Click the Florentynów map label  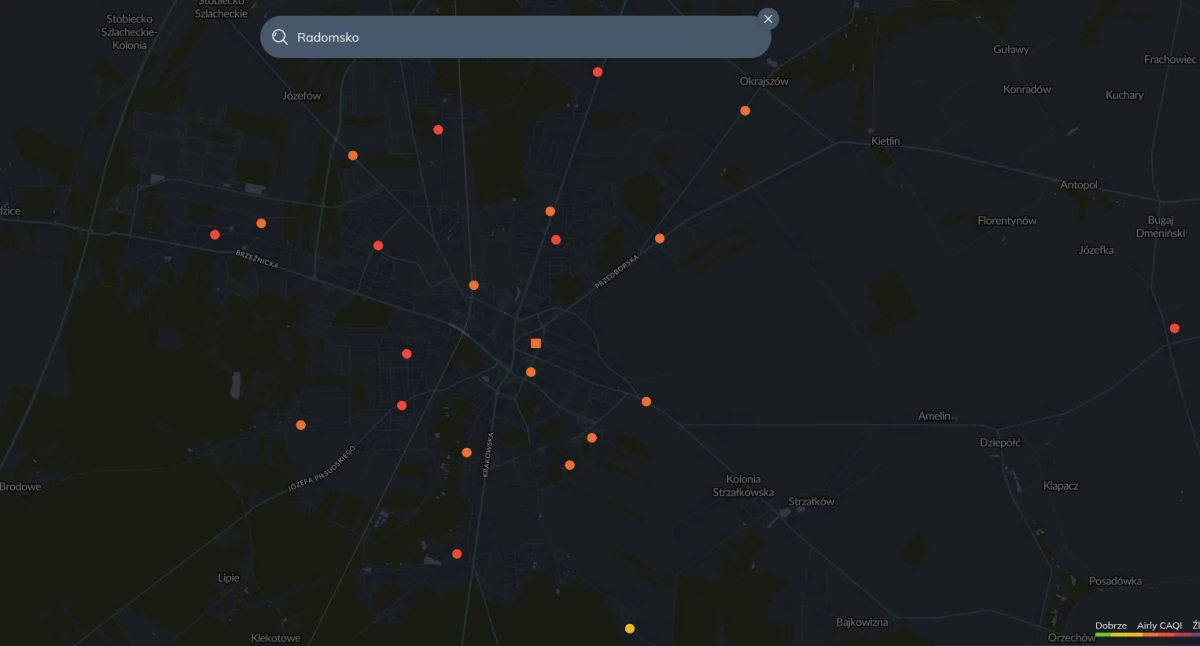(1007, 220)
